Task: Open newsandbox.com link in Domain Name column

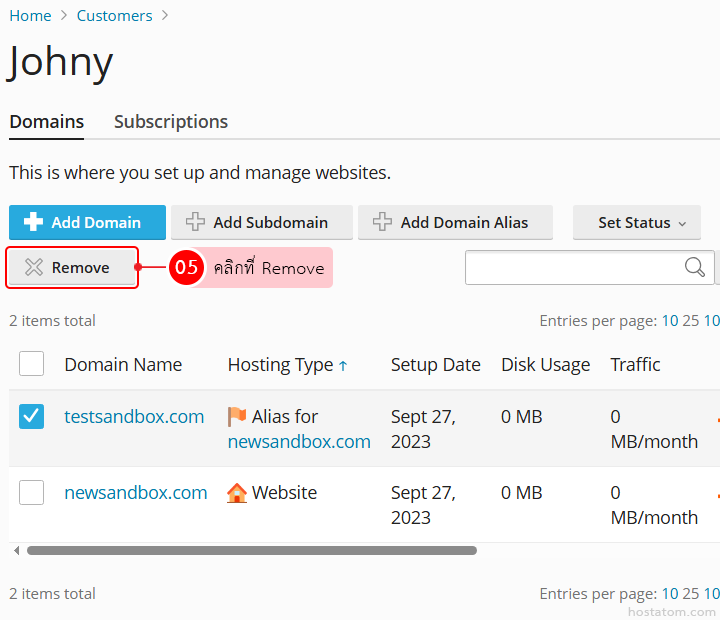Action: click(136, 493)
